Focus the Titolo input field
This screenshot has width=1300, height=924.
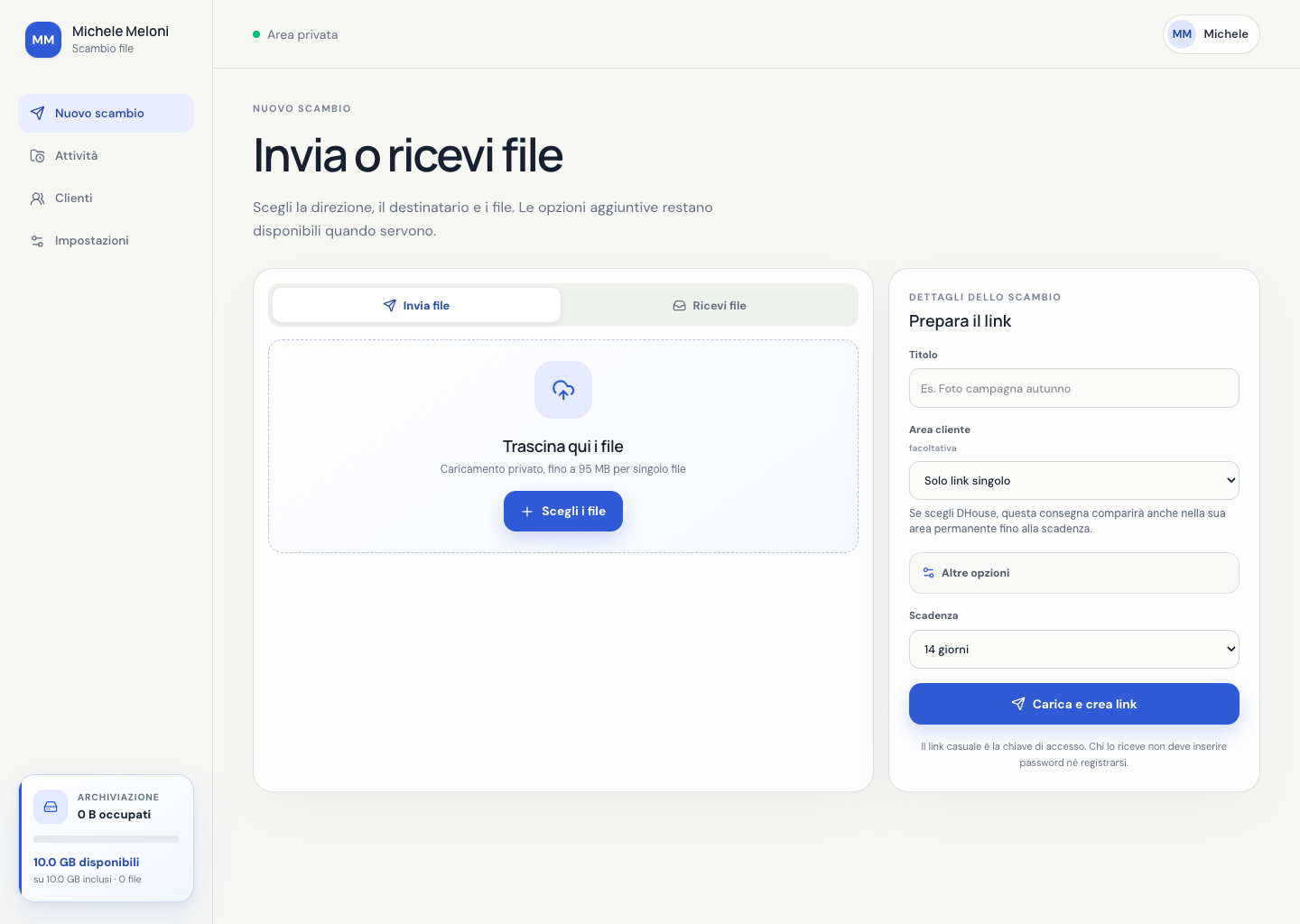[1074, 388]
